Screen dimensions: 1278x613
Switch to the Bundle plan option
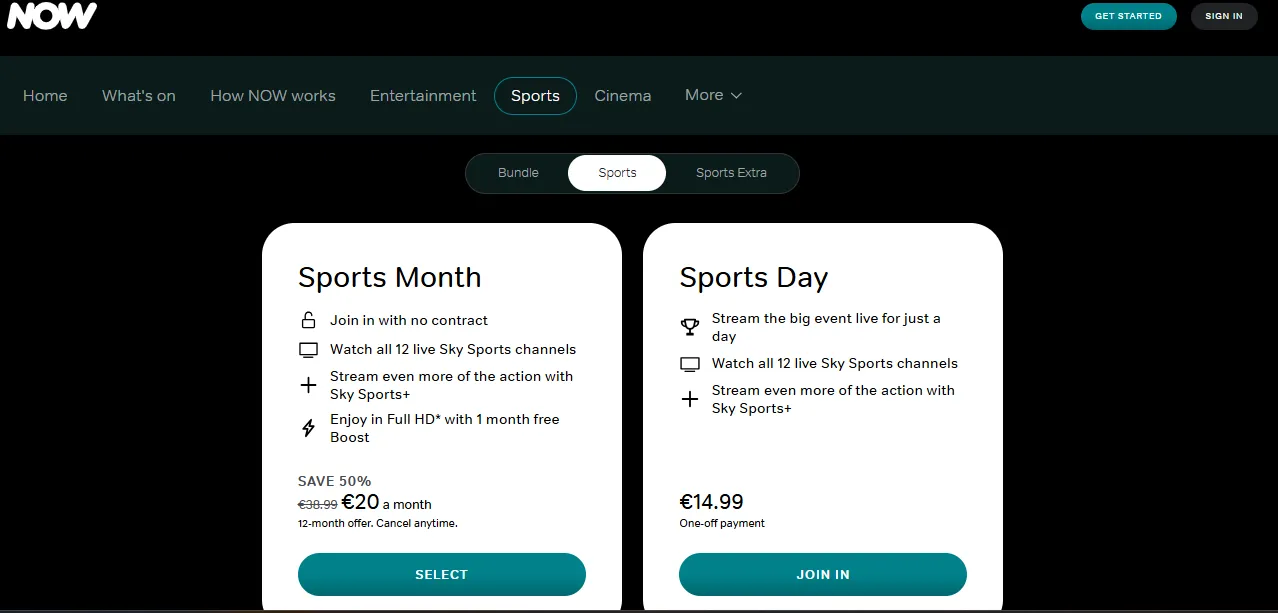point(518,173)
